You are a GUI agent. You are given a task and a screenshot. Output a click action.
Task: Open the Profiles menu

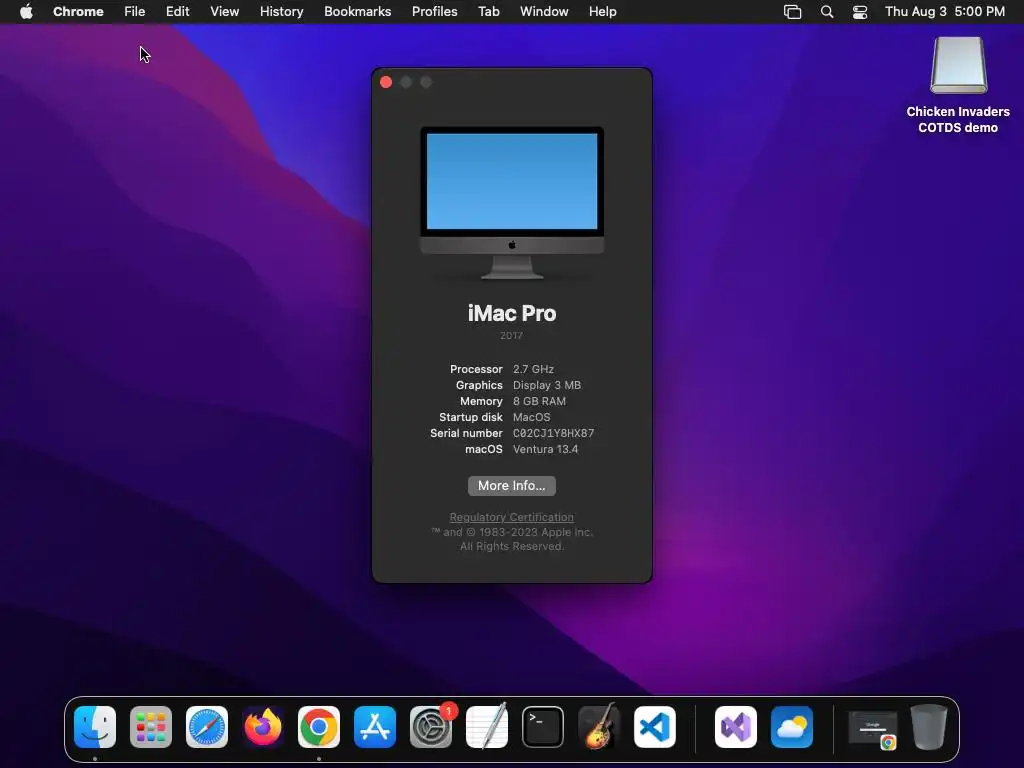pos(434,11)
